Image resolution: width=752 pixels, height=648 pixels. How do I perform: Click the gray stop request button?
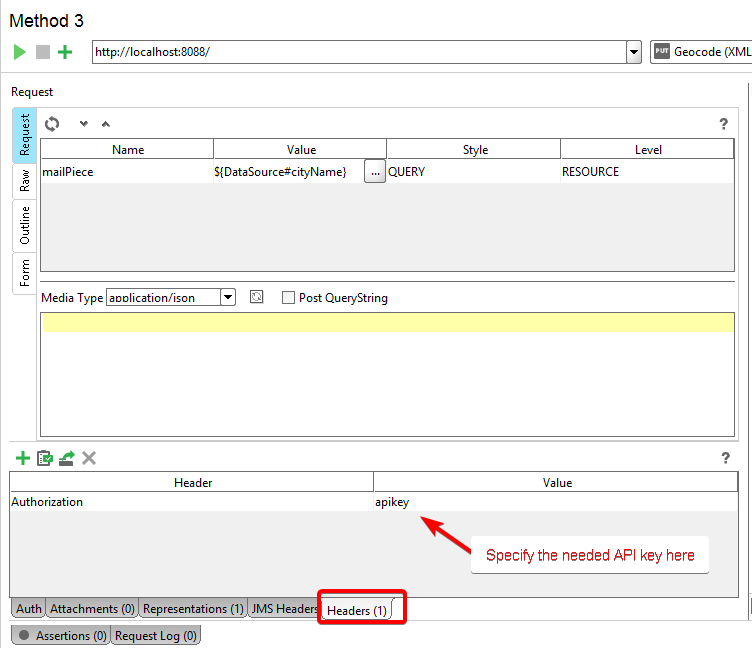(x=42, y=52)
